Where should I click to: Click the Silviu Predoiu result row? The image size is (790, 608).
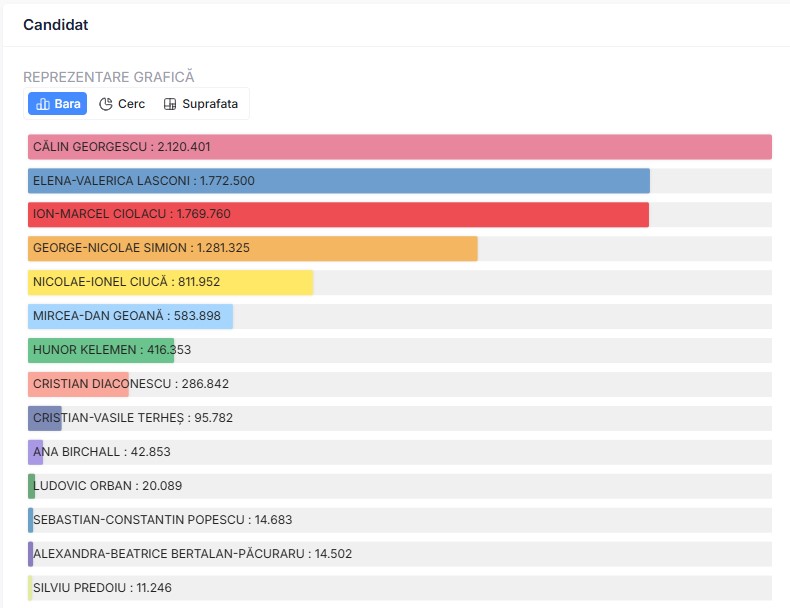[x=400, y=589]
